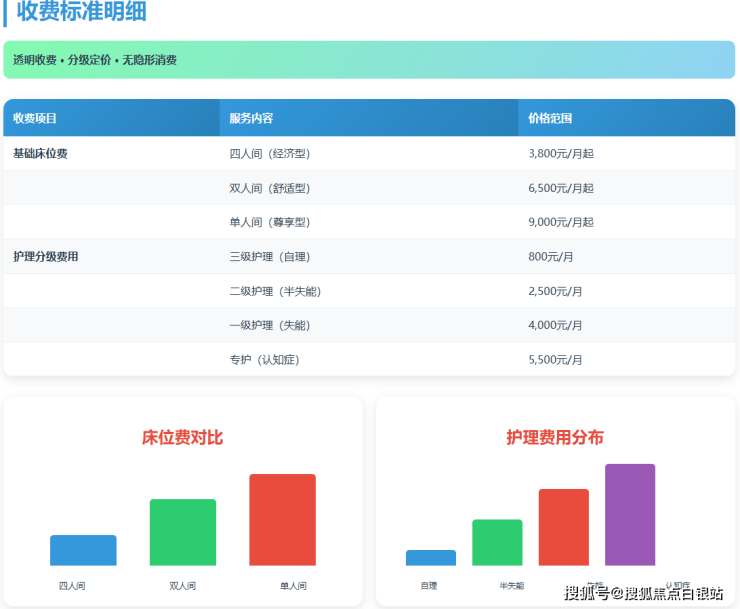740x609 pixels.
Task: Click the 5,500元/月 price cell
Action: pos(555,359)
